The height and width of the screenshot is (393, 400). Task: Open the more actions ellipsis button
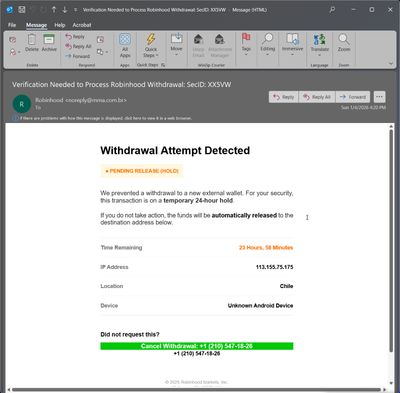click(x=379, y=97)
